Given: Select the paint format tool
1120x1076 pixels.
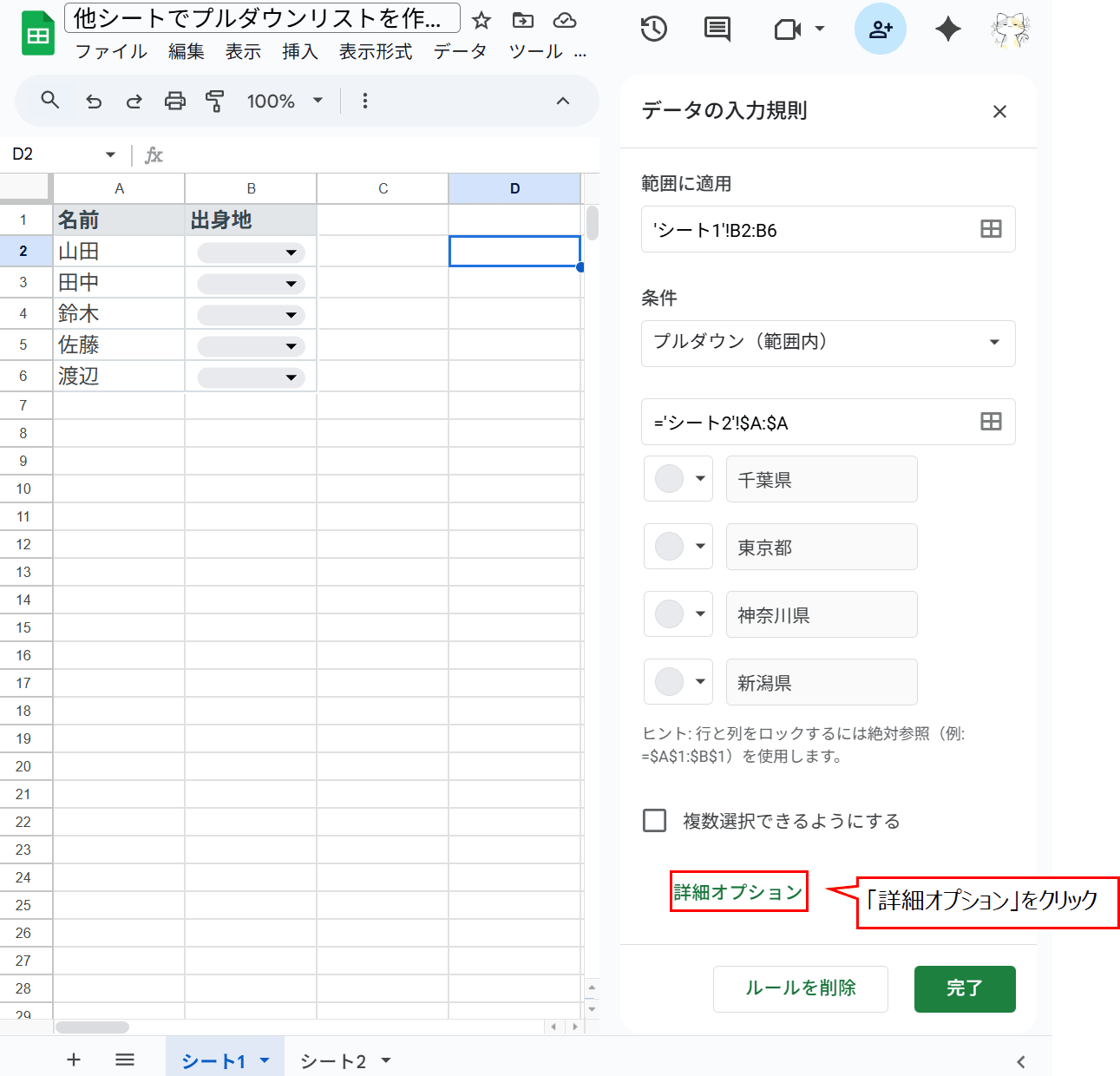Looking at the screenshot, I should [x=215, y=101].
